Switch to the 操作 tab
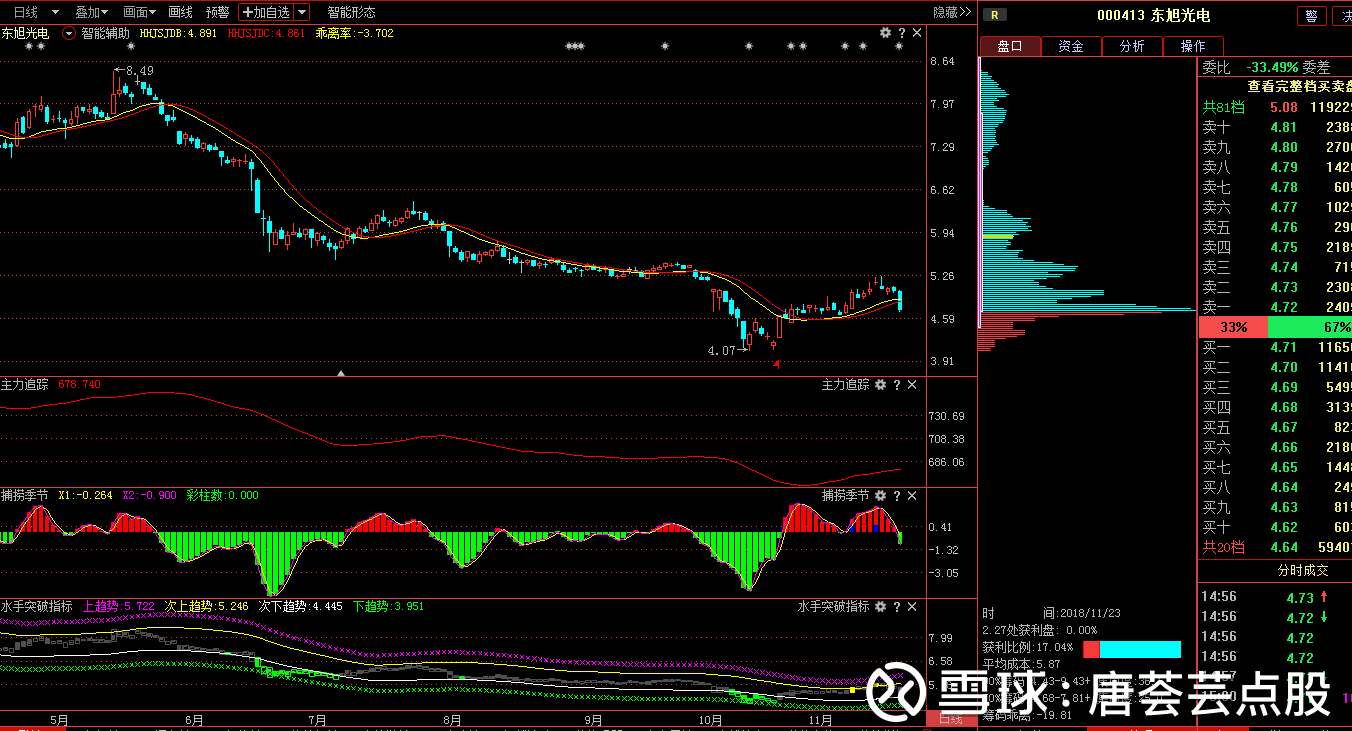 click(x=1193, y=46)
